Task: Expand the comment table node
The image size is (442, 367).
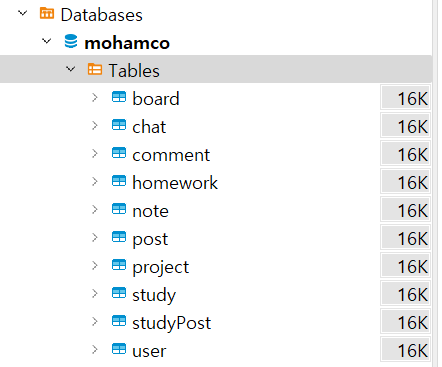Action: (x=95, y=153)
